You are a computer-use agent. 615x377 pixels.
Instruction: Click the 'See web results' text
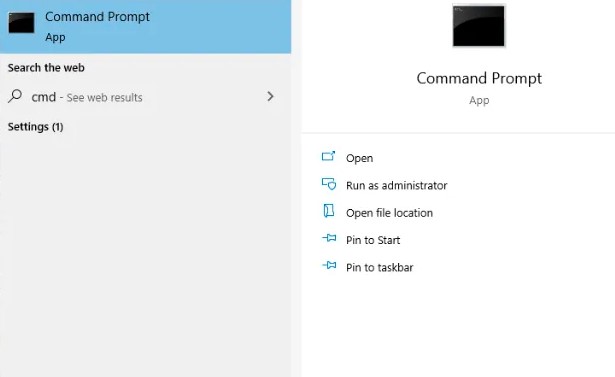click(104, 97)
